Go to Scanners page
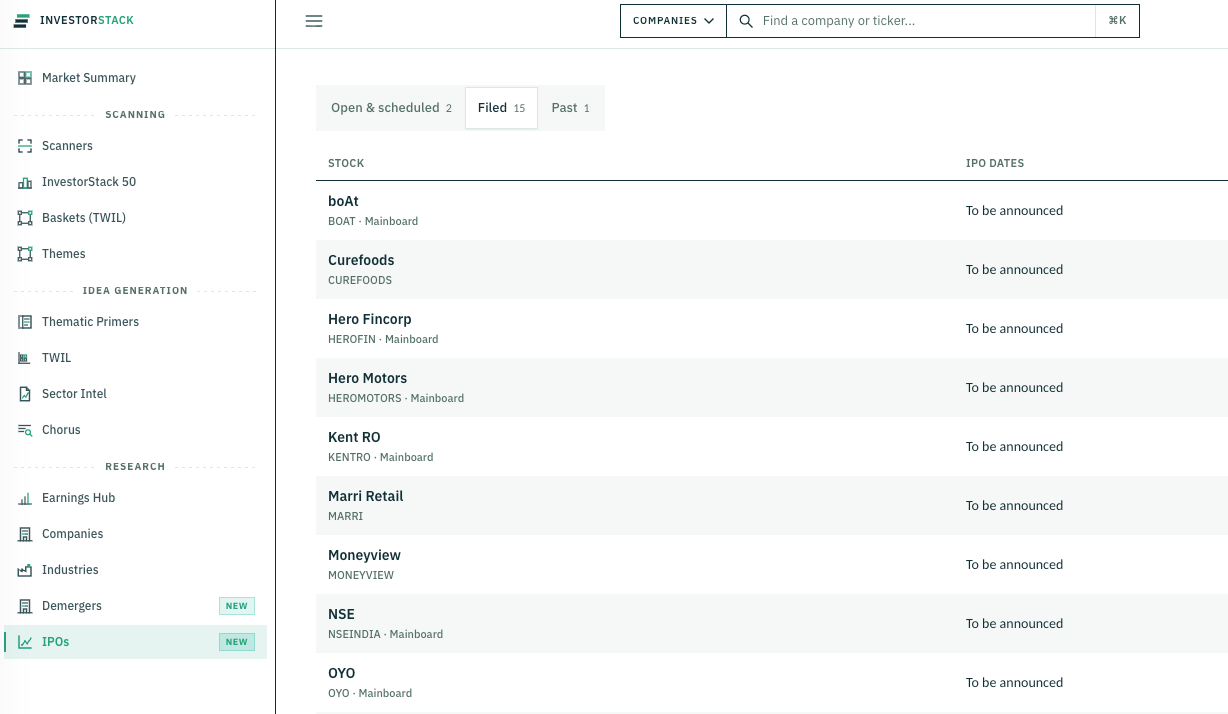The height and width of the screenshot is (714, 1228). [x=136, y=146]
